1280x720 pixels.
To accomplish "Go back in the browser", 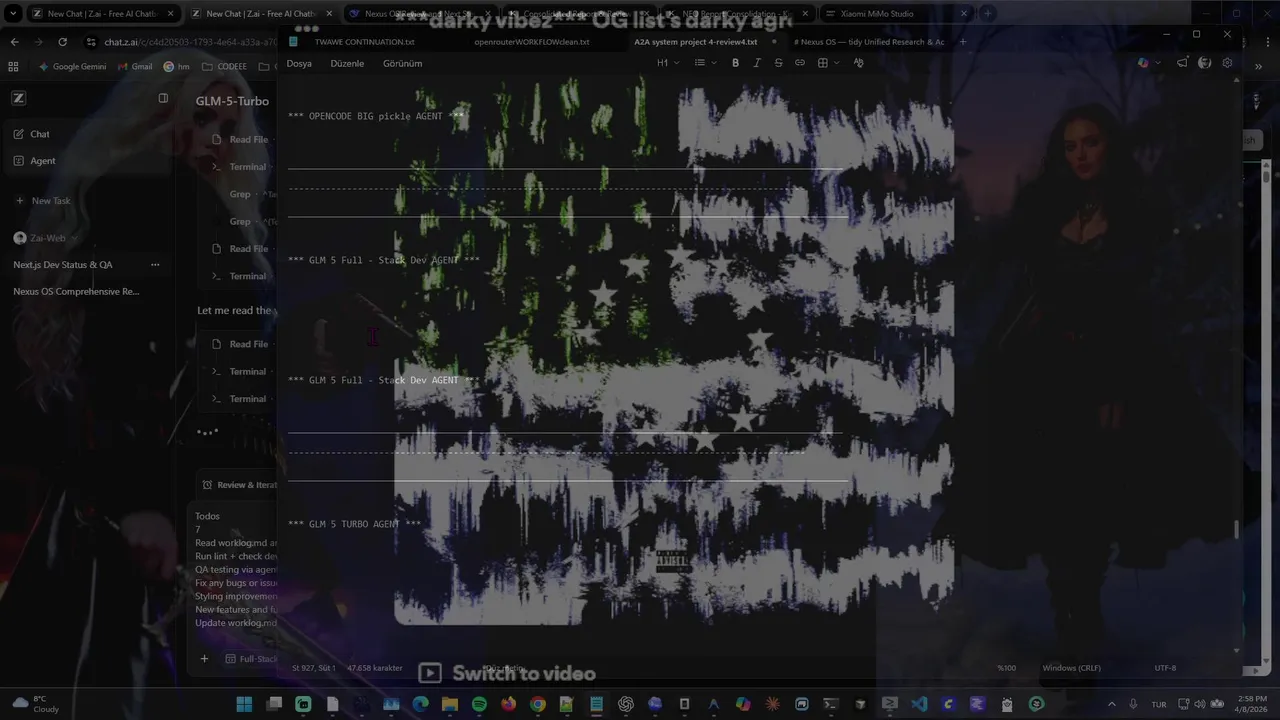I will tap(14, 42).
